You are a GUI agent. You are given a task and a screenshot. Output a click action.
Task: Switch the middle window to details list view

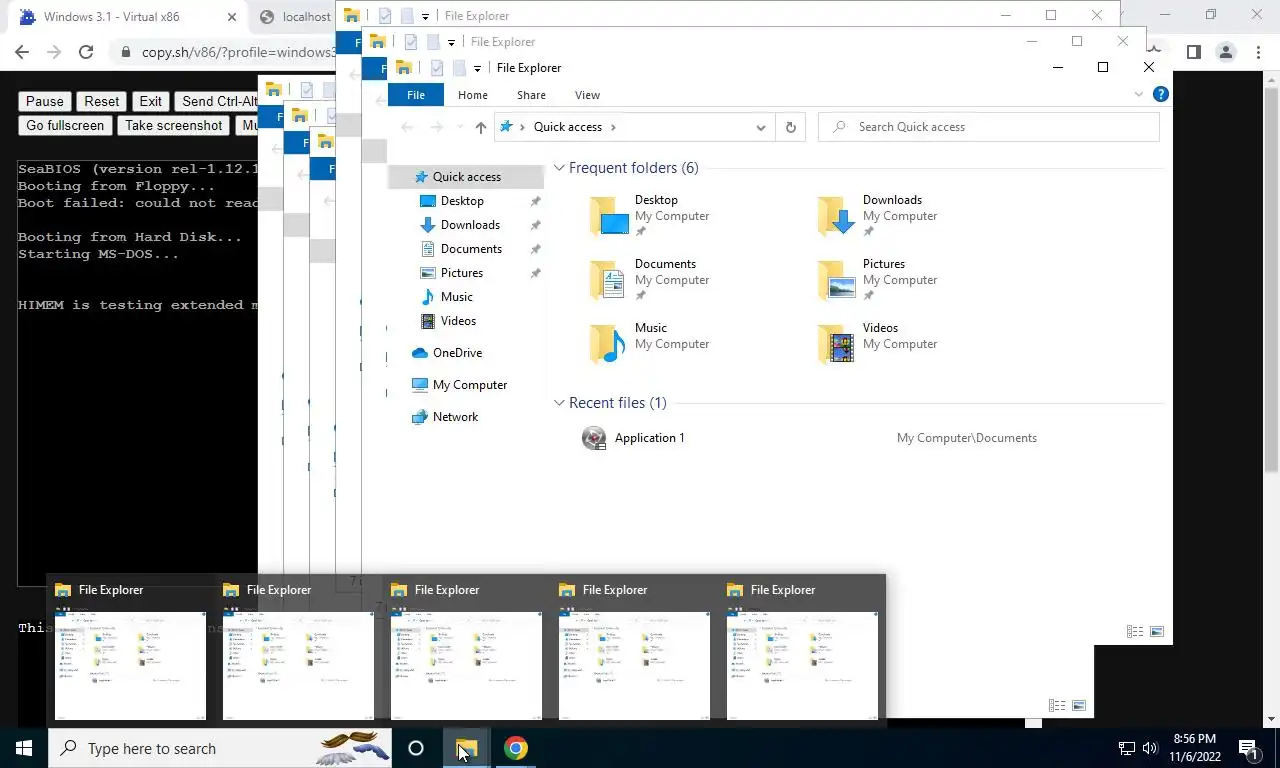coord(1057,705)
